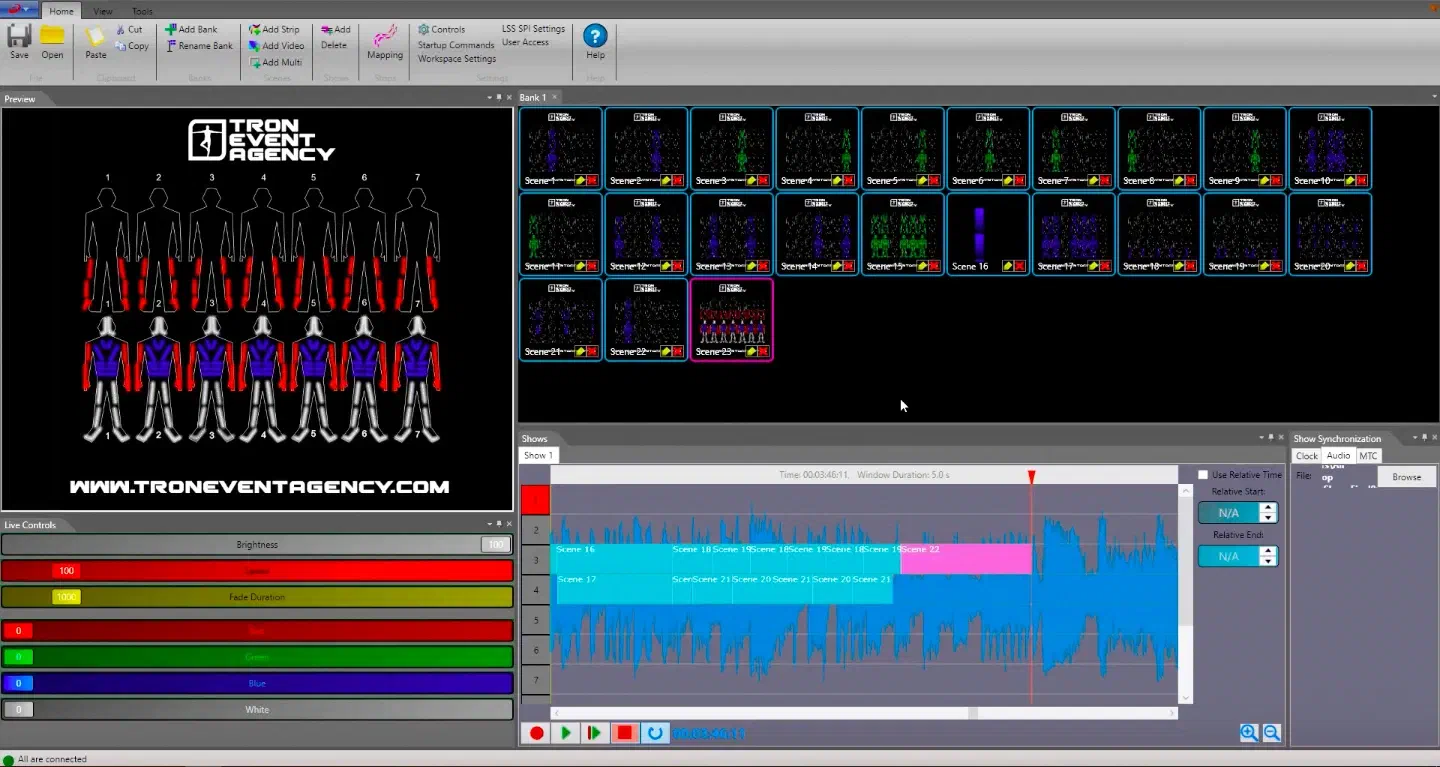Start recording the show
Viewport: 1440px width, 767px height.
point(537,733)
